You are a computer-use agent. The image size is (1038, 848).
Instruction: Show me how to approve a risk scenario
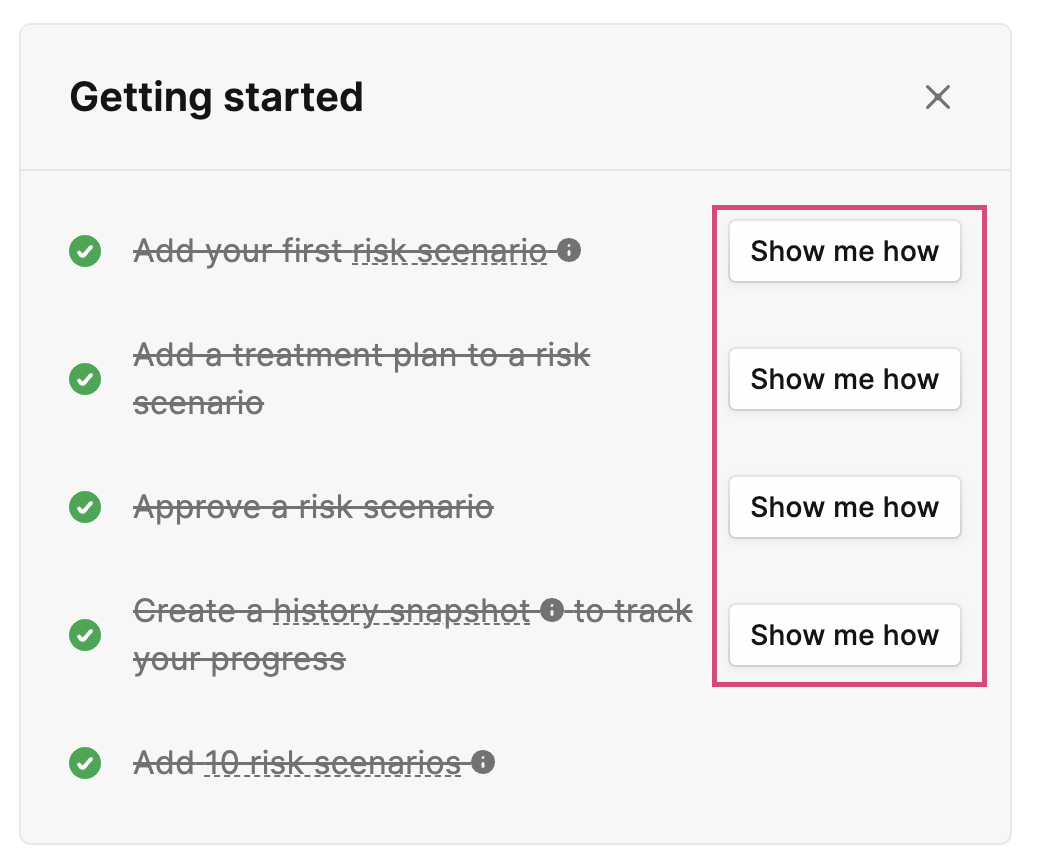[x=844, y=507]
